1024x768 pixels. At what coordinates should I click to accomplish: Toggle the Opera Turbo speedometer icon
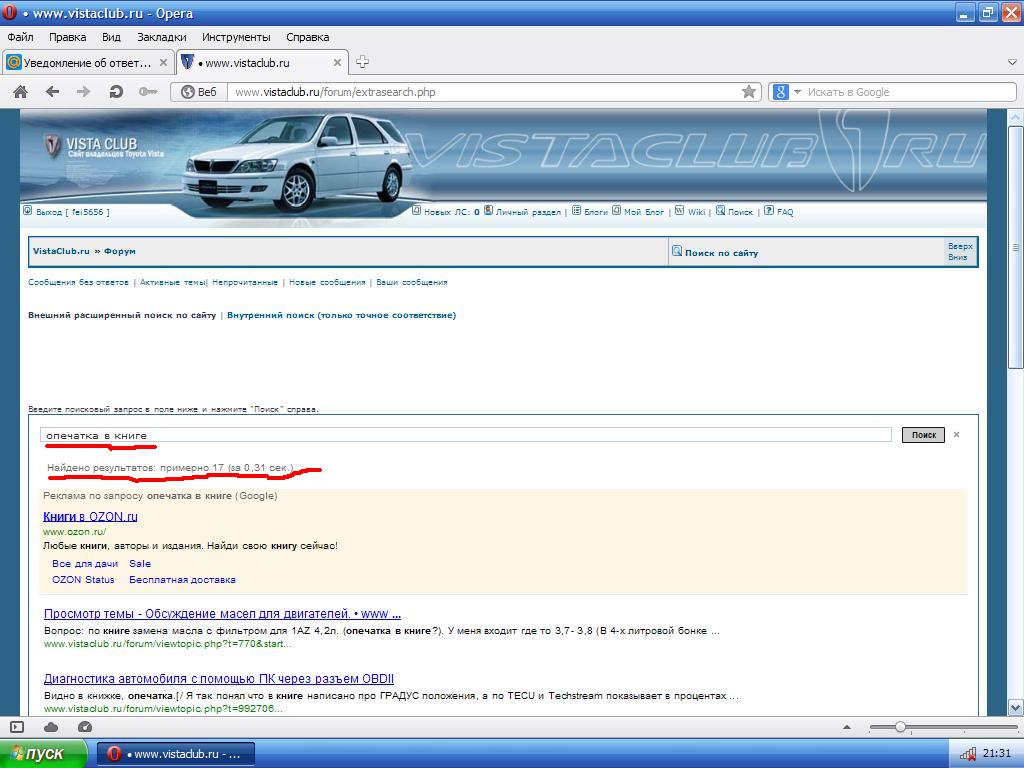click(84, 727)
